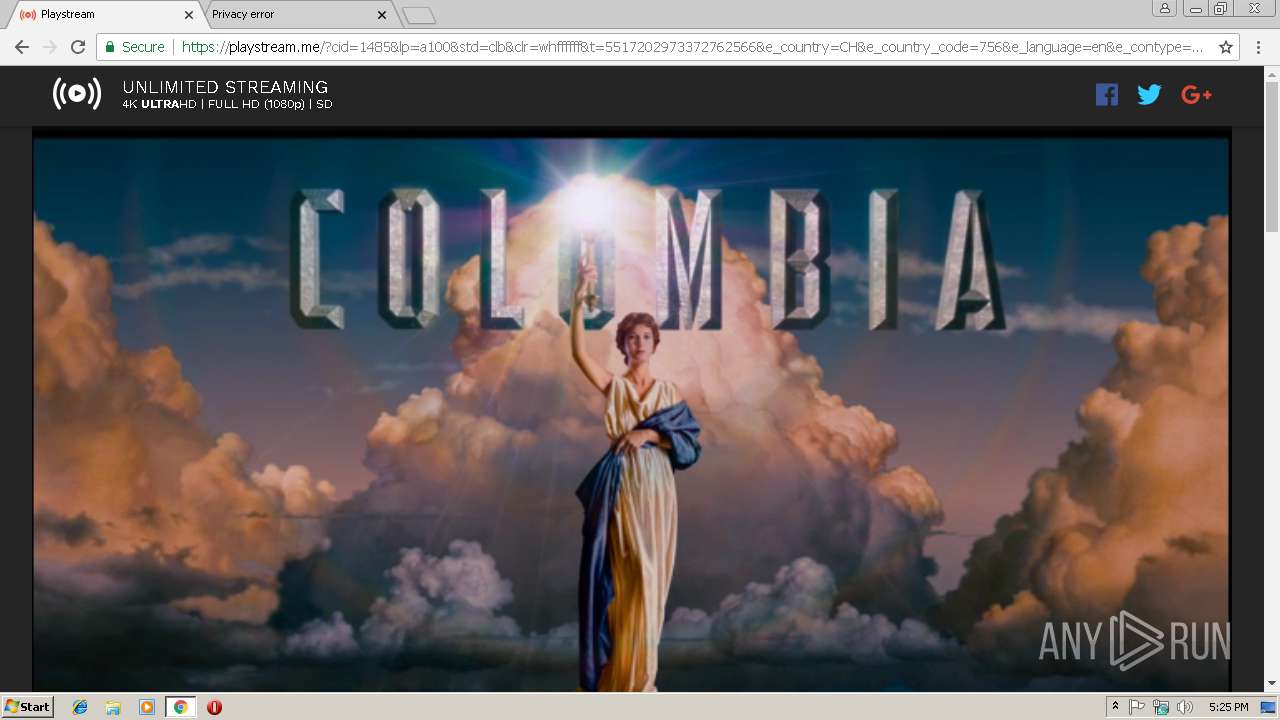This screenshot has height=720, width=1280.
Task: Open Windows Explorer folder taskbar icon
Action: coord(113,707)
